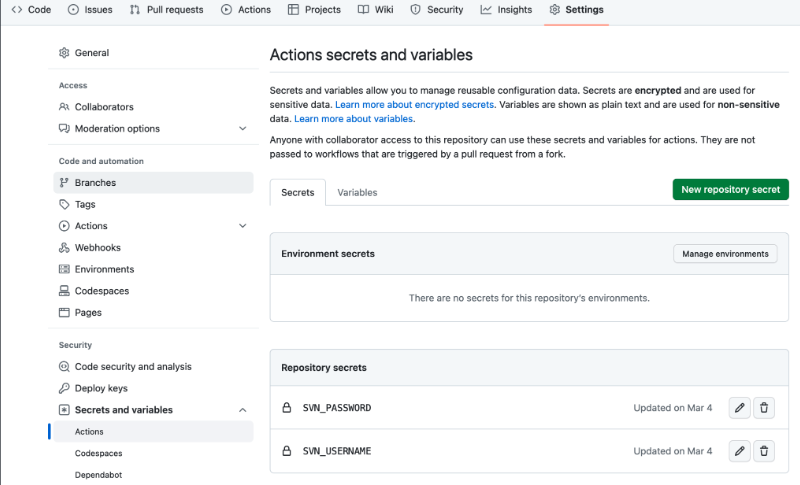Expand the Actions section chevron in sidebar
Image resolution: width=800 pixels, height=485 pixels.
(x=242, y=226)
